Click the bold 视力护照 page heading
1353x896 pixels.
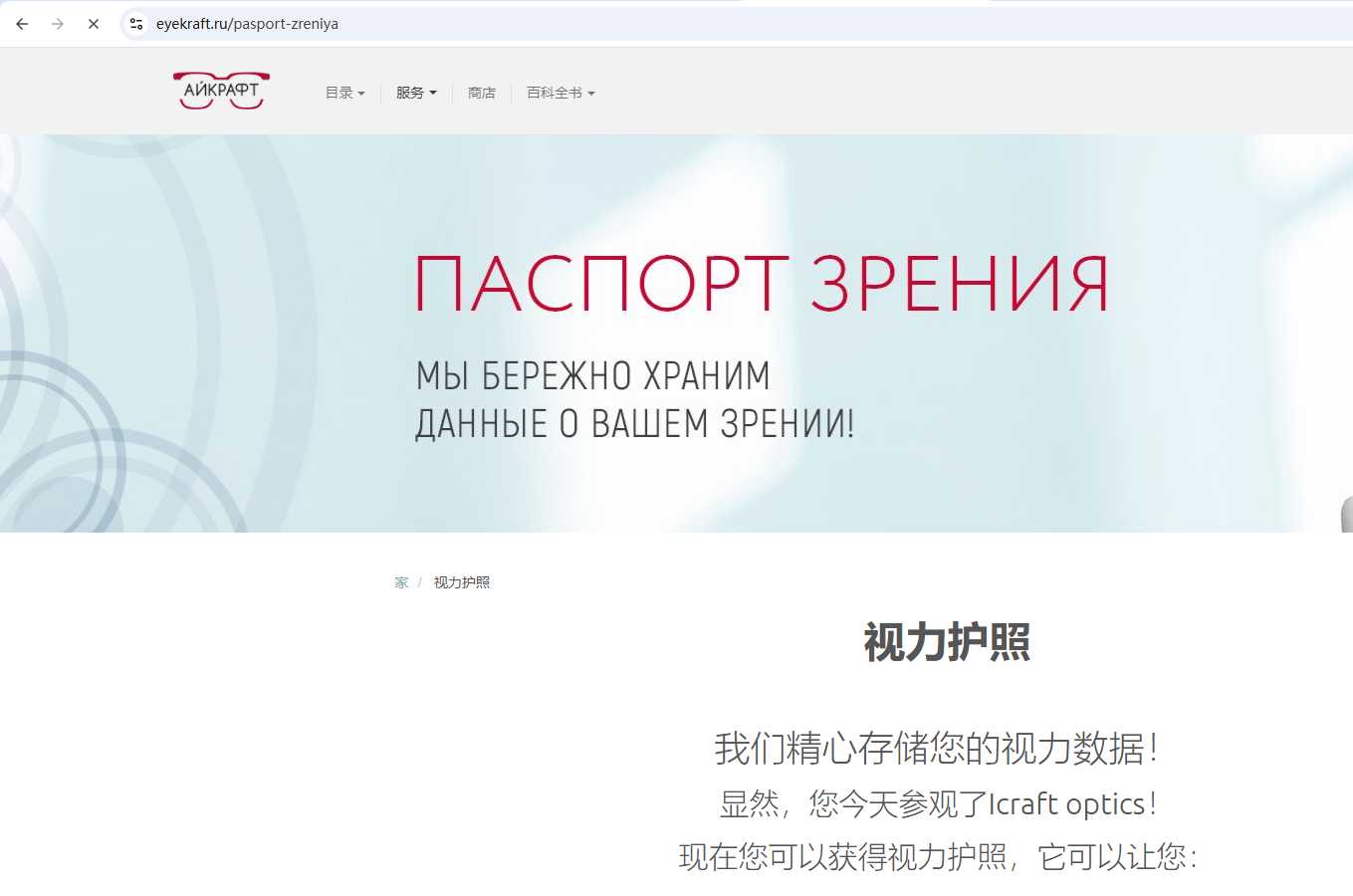(x=947, y=642)
